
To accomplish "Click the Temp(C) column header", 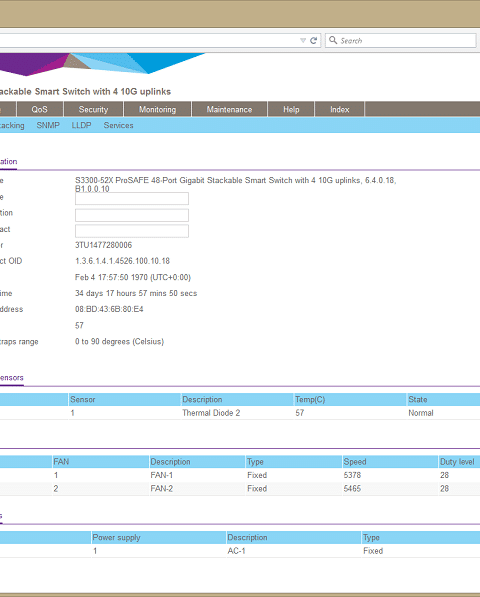I will pos(350,399).
